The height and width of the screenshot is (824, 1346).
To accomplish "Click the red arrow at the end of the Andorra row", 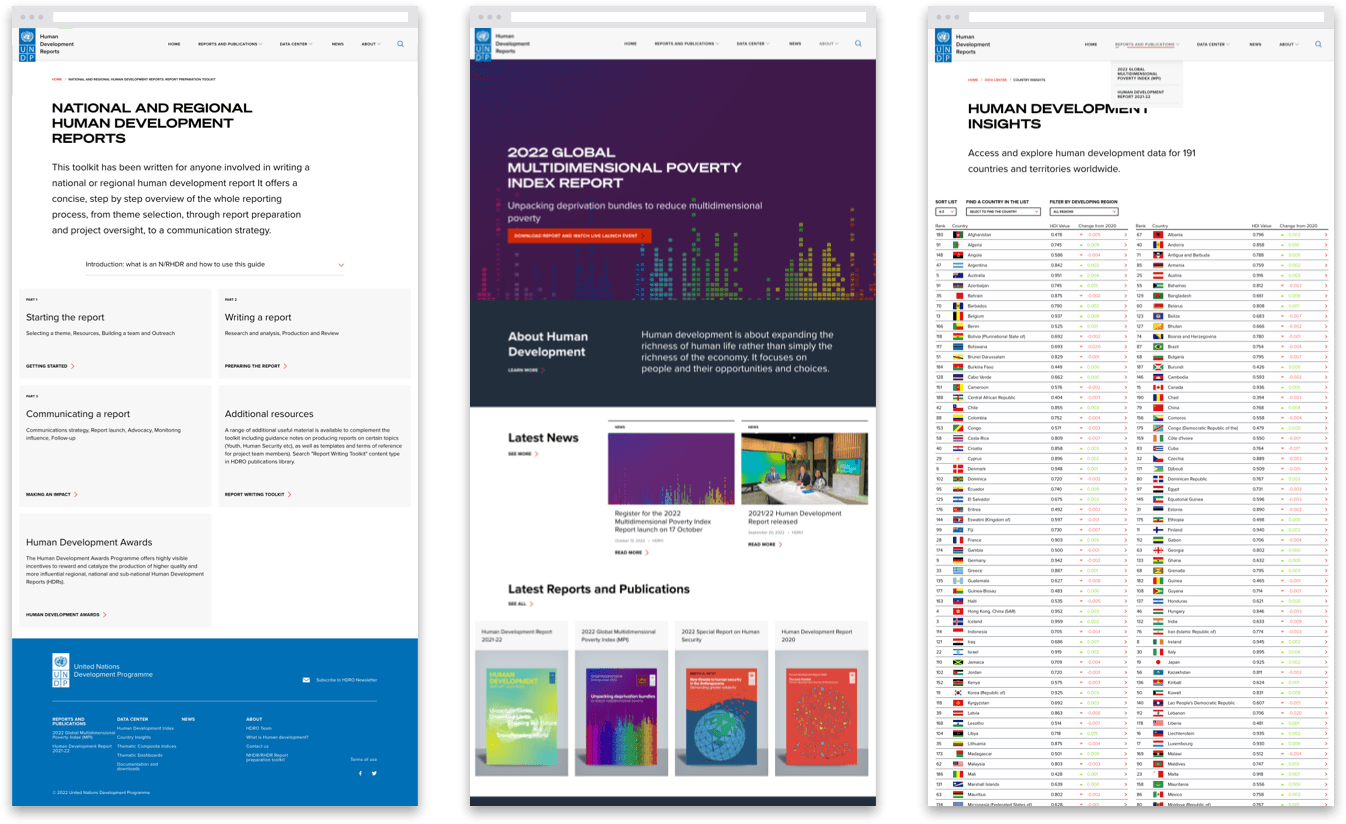I will pos(1326,245).
